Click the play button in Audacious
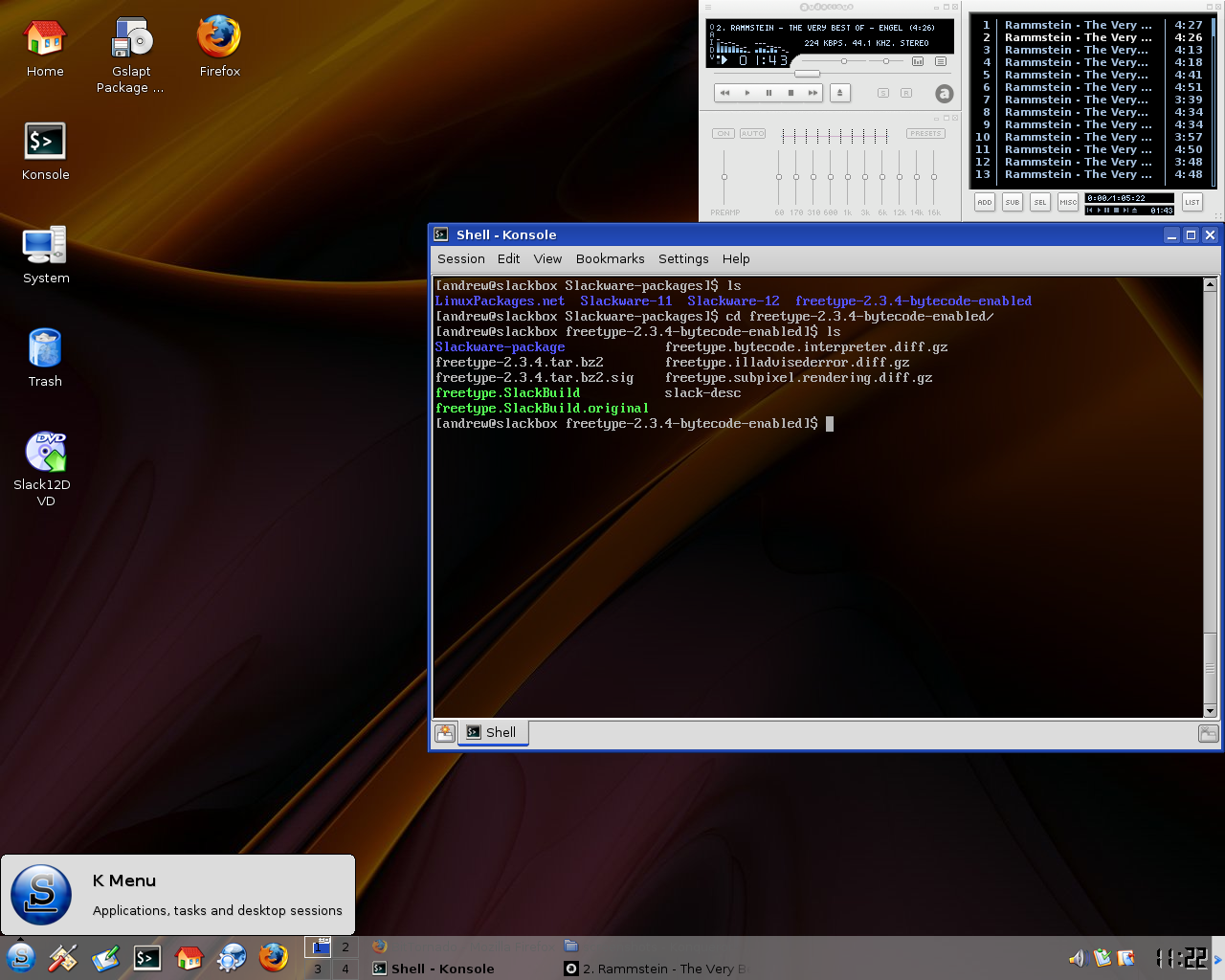The width and height of the screenshot is (1225, 980). (746, 93)
